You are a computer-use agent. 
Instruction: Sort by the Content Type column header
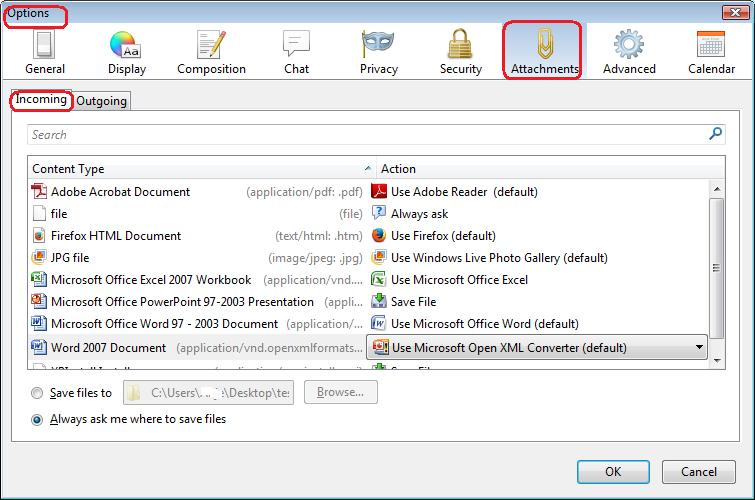pos(202,169)
